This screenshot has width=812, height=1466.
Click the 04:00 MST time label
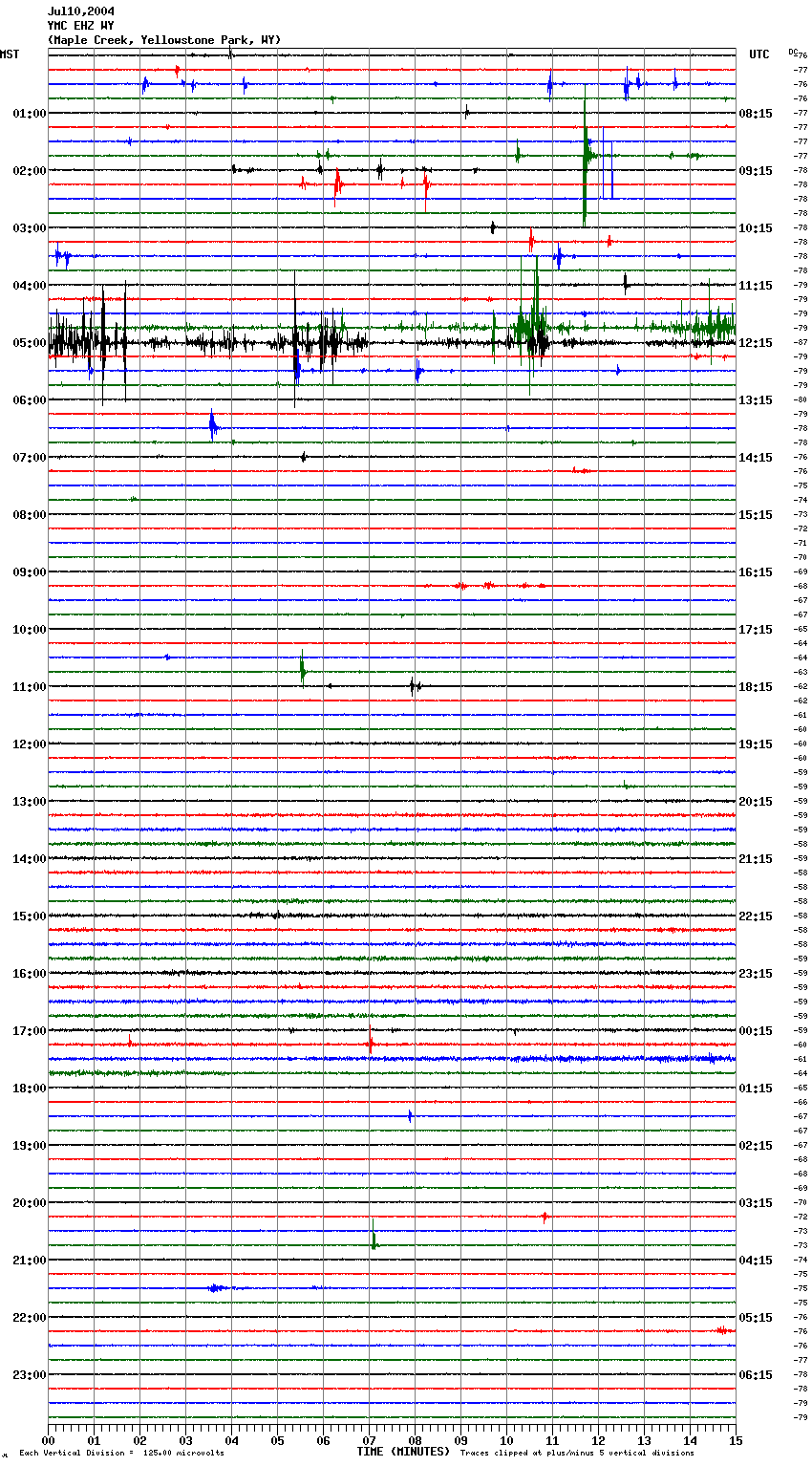point(30,286)
